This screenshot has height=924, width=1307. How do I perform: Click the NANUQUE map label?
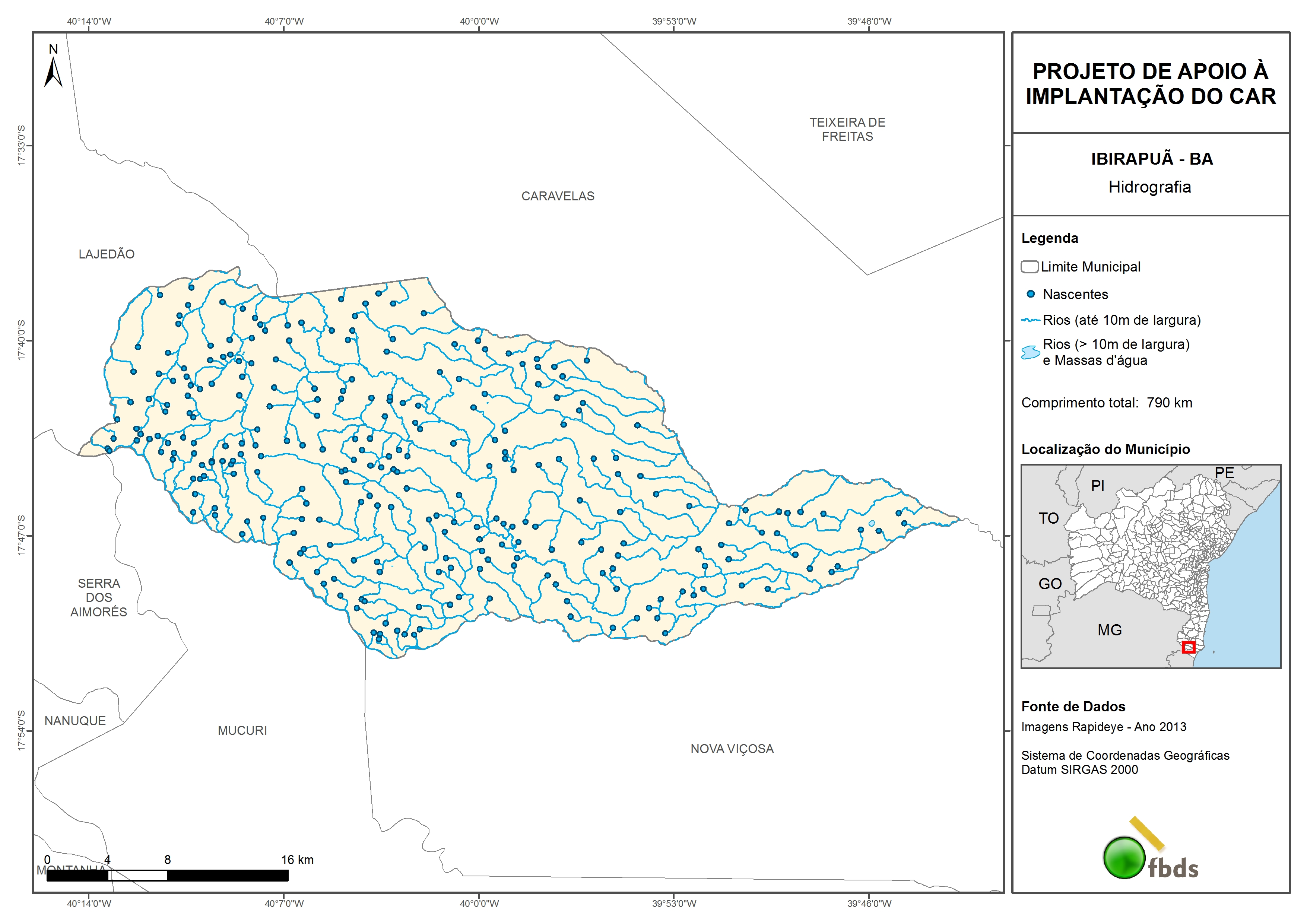tap(75, 721)
